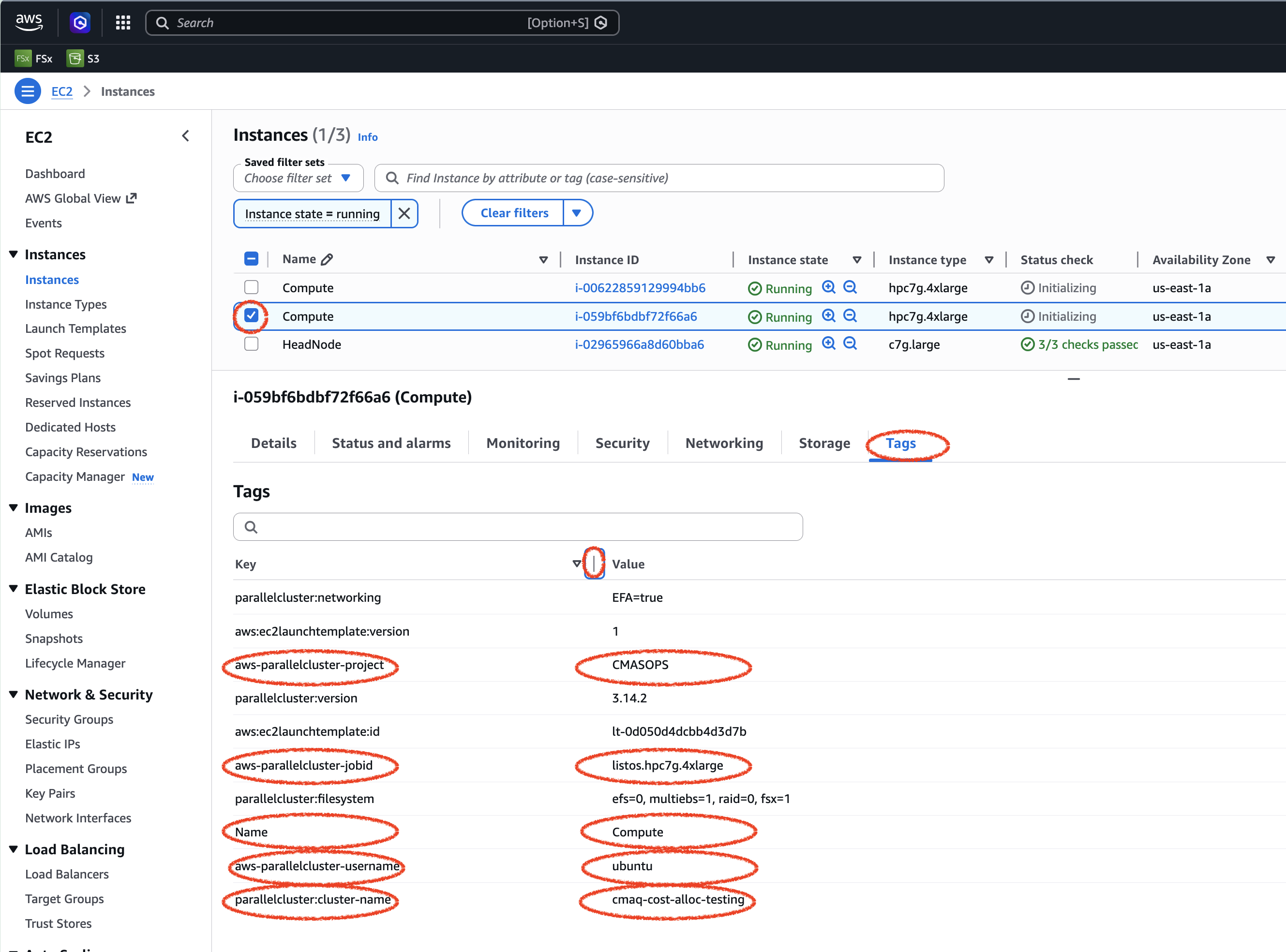Zoom in filter icon for instance i-059bf6bdbf72f66a6
The height and width of the screenshot is (952, 1286).
tap(828, 316)
